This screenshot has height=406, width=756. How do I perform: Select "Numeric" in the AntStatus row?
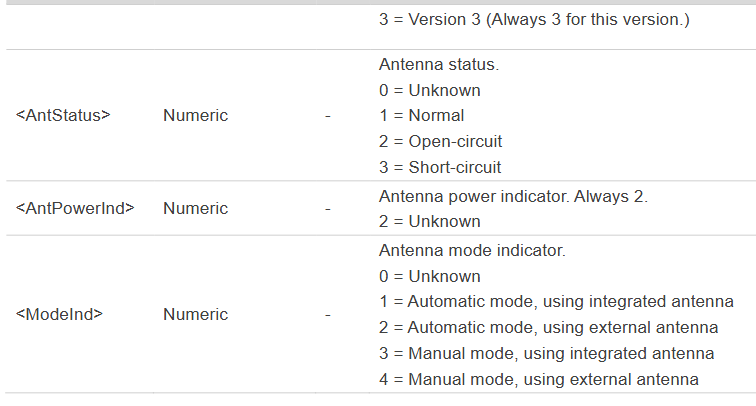pos(195,115)
